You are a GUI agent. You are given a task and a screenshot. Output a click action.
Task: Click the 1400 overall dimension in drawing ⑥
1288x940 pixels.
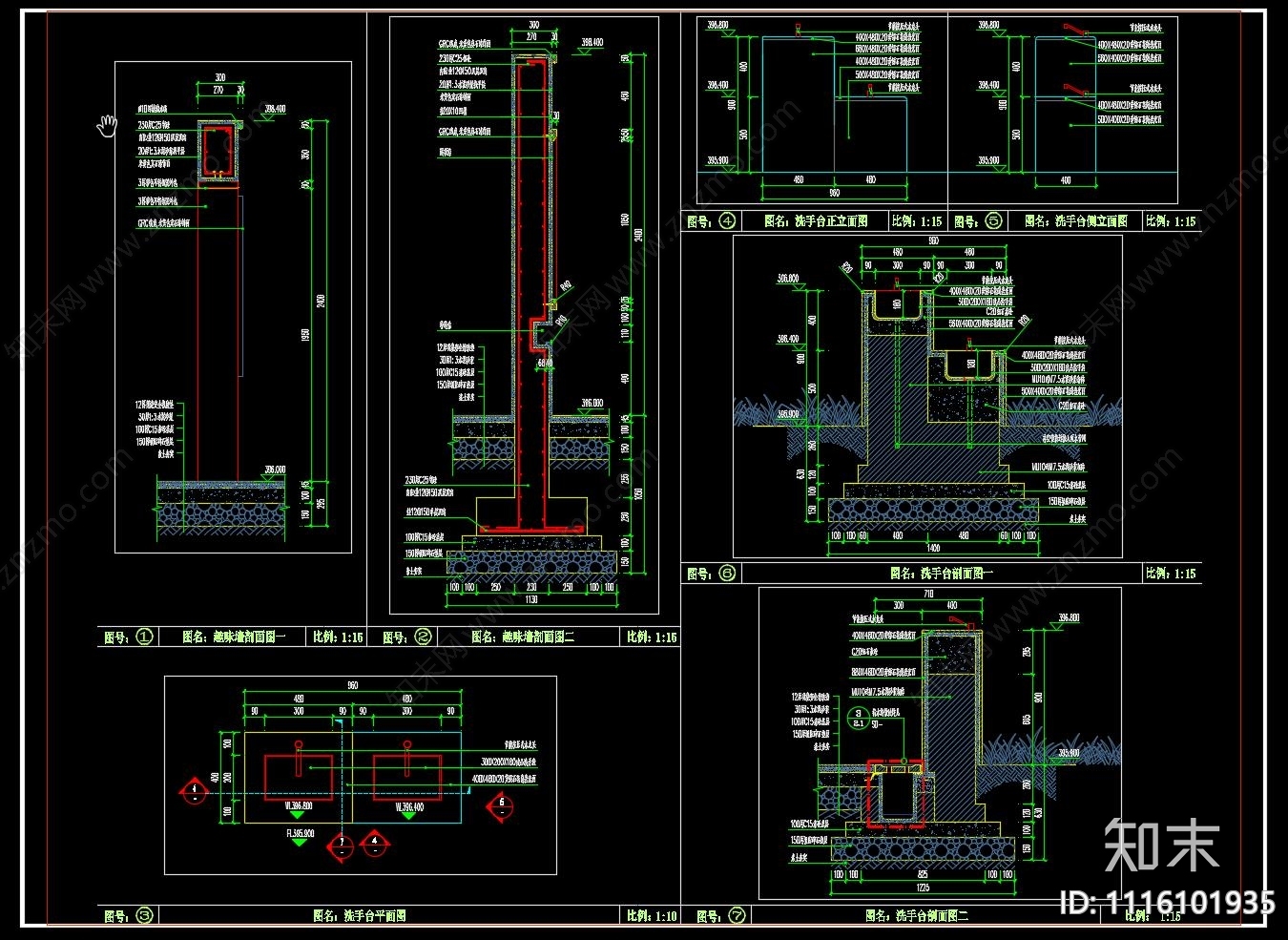pyautogui.click(x=932, y=548)
